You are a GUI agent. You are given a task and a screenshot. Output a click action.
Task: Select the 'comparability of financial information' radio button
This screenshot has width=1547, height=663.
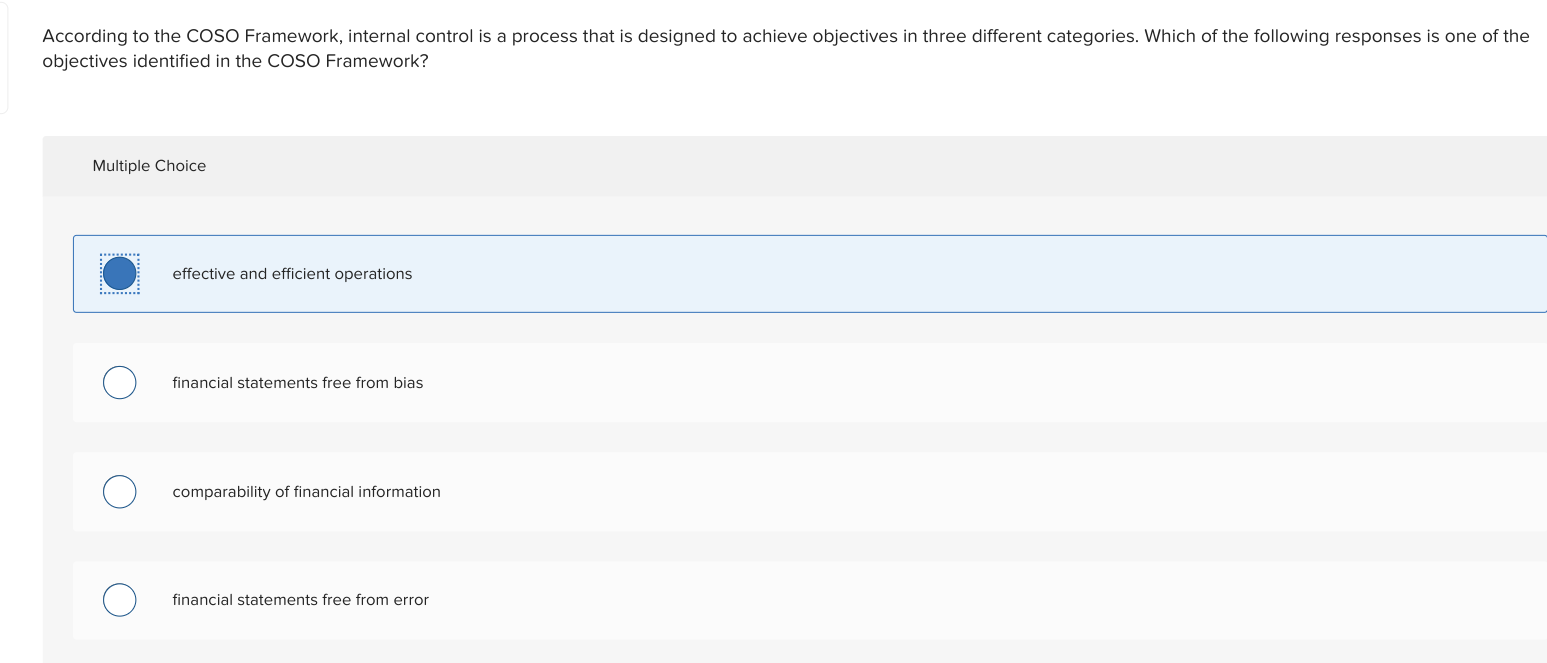(119, 491)
